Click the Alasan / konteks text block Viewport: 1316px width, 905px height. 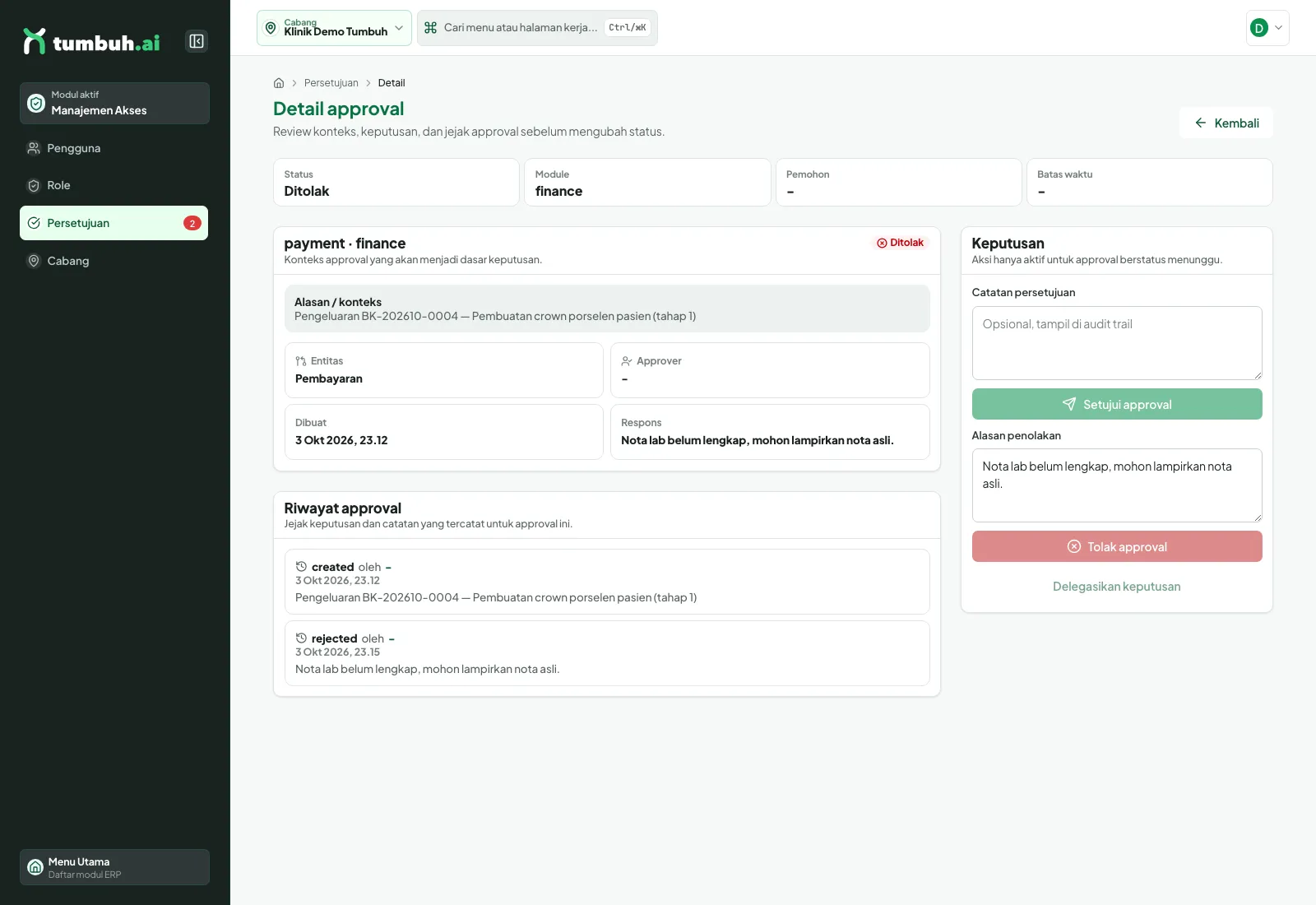click(607, 309)
